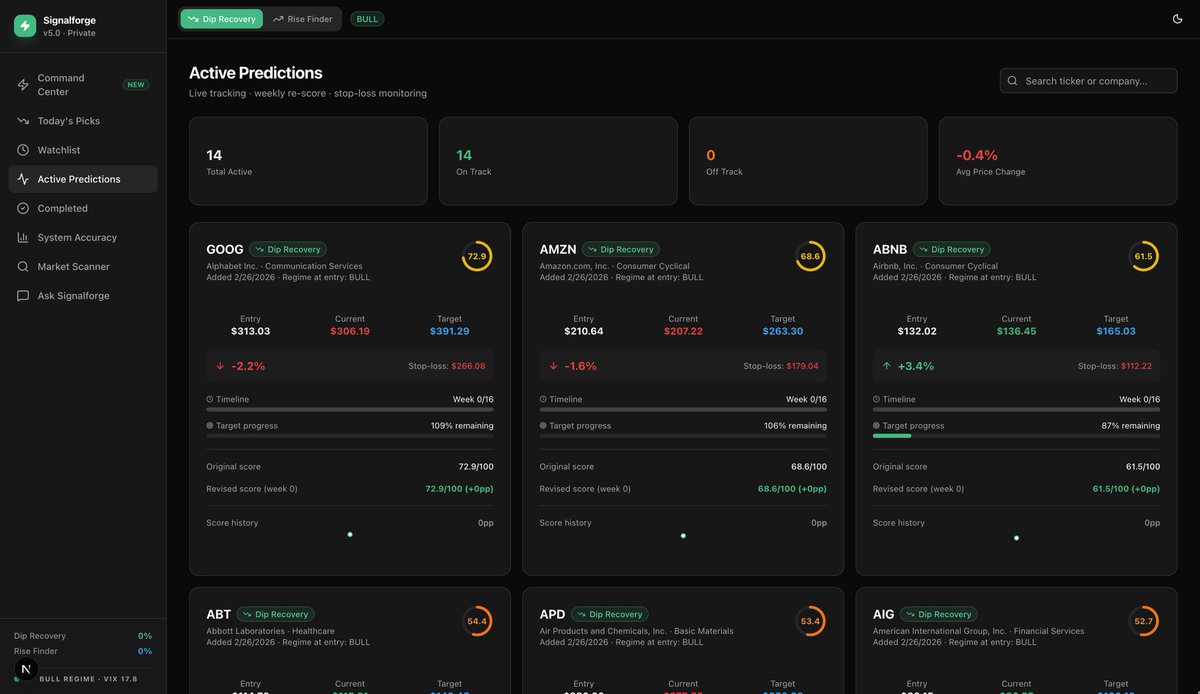Click the Avg Price Change stat card

[x=1058, y=161]
